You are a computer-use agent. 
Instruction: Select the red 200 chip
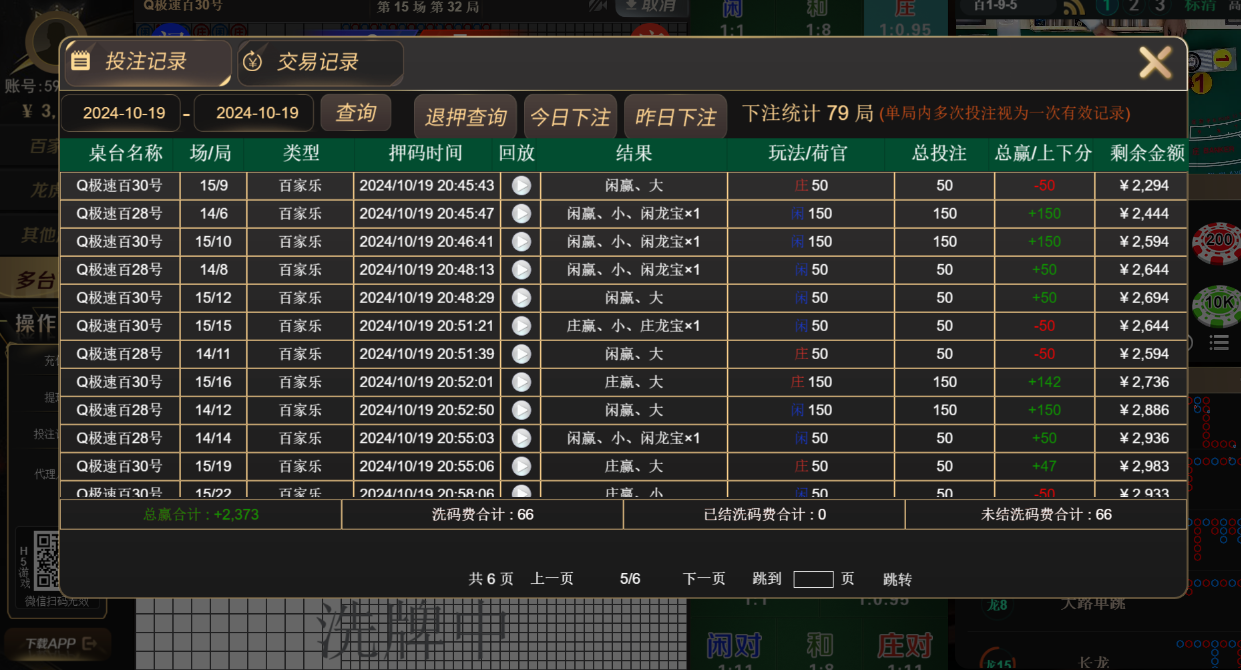coord(1219,242)
